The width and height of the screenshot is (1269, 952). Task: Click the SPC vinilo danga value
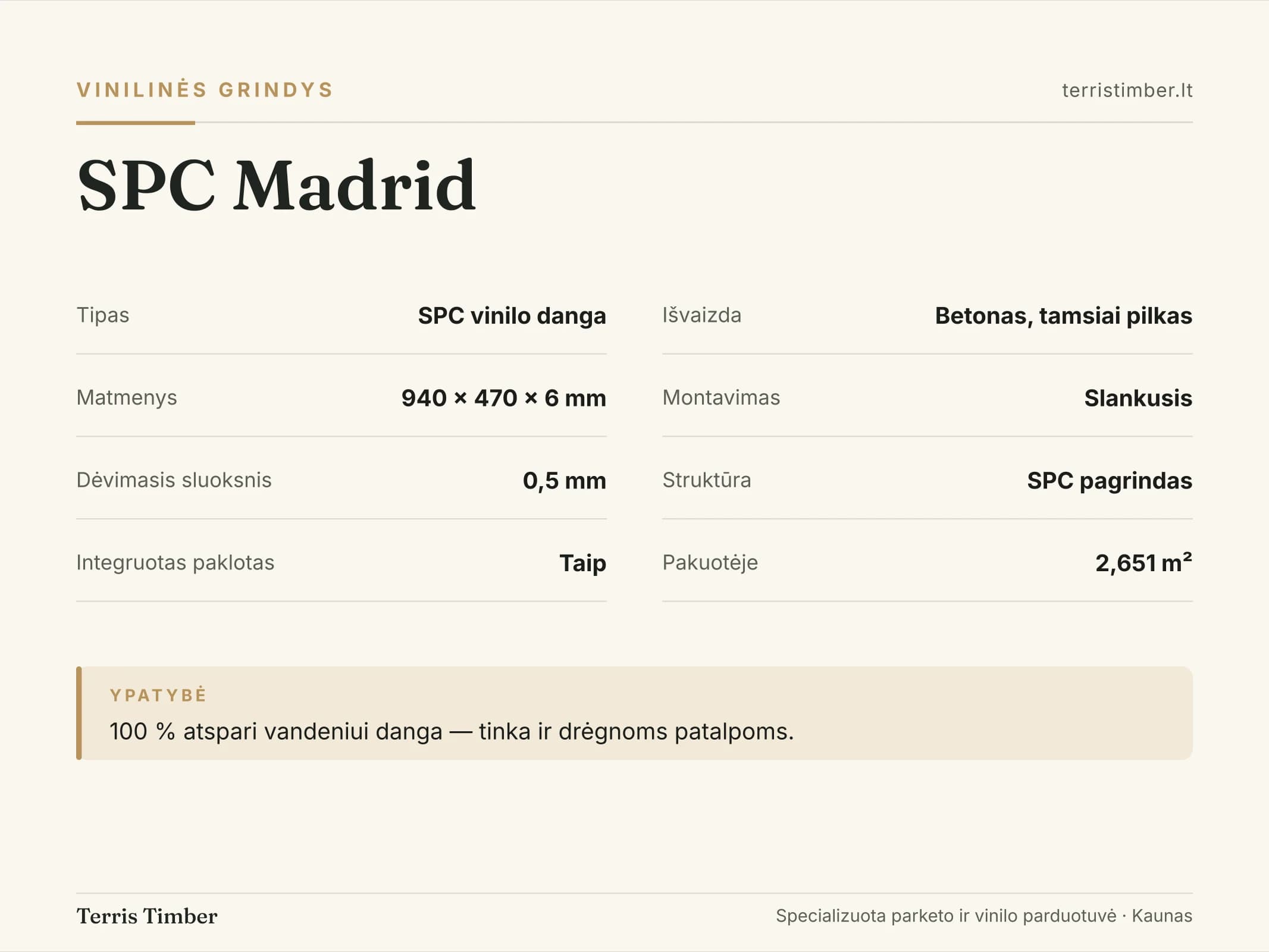(x=512, y=315)
